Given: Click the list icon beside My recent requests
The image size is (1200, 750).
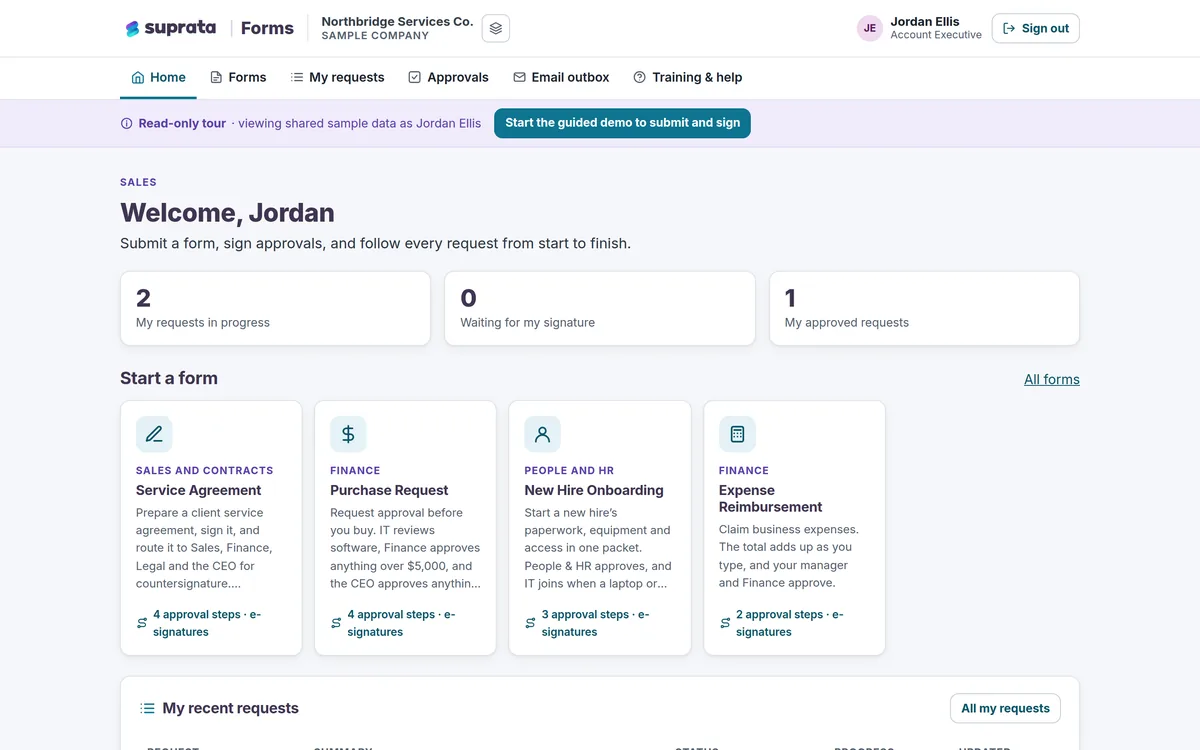Looking at the screenshot, I should pos(147,708).
